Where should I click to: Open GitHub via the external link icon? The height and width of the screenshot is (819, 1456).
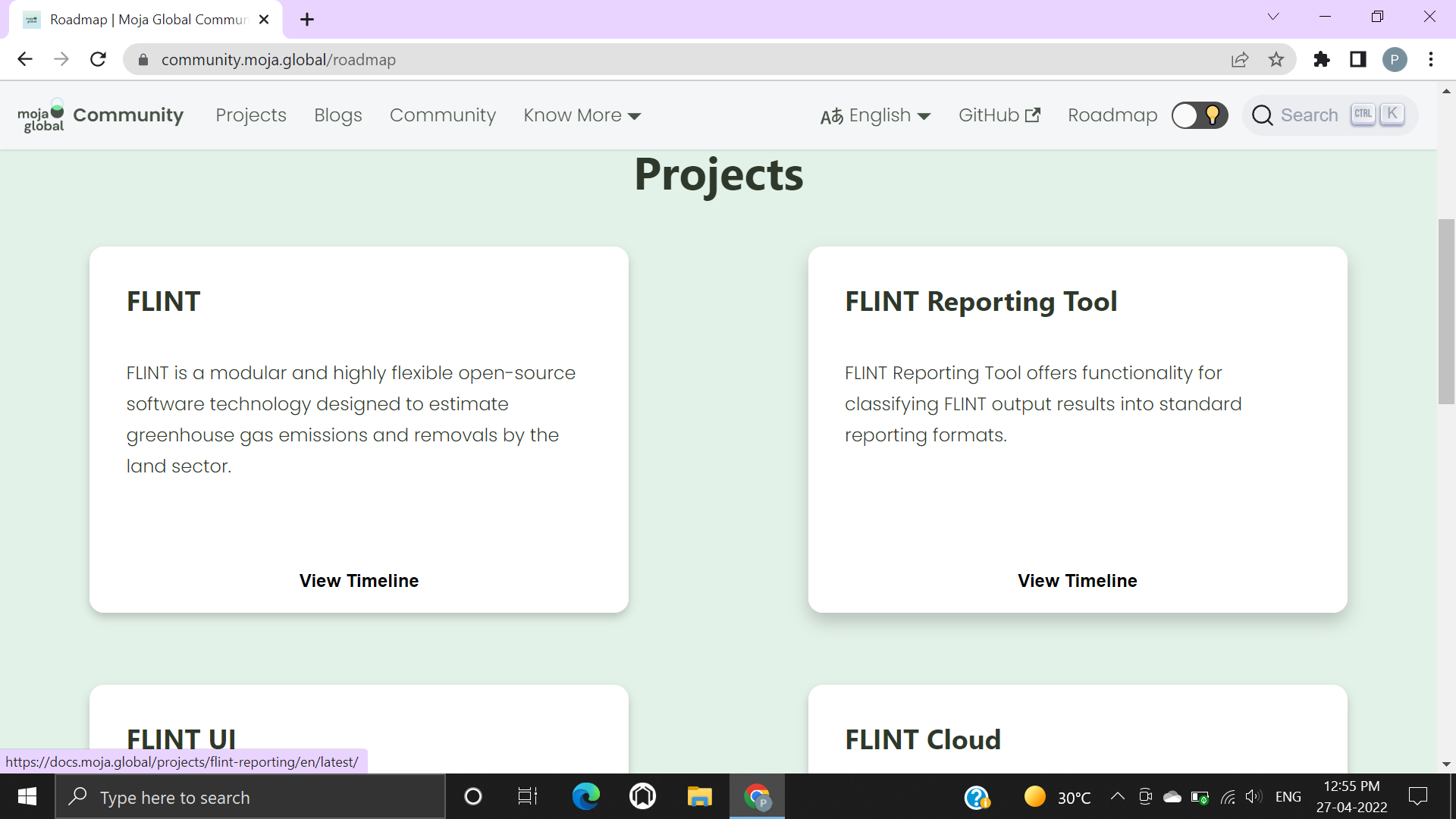point(1032,115)
